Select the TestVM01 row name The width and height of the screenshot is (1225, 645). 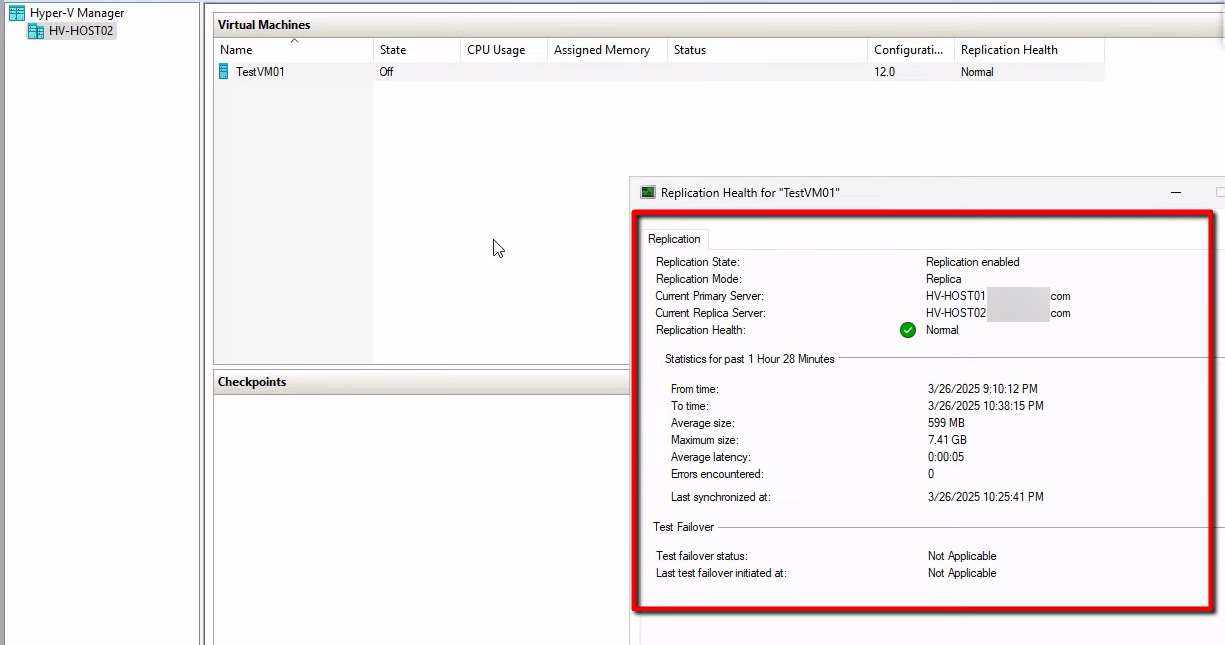point(260,72)
